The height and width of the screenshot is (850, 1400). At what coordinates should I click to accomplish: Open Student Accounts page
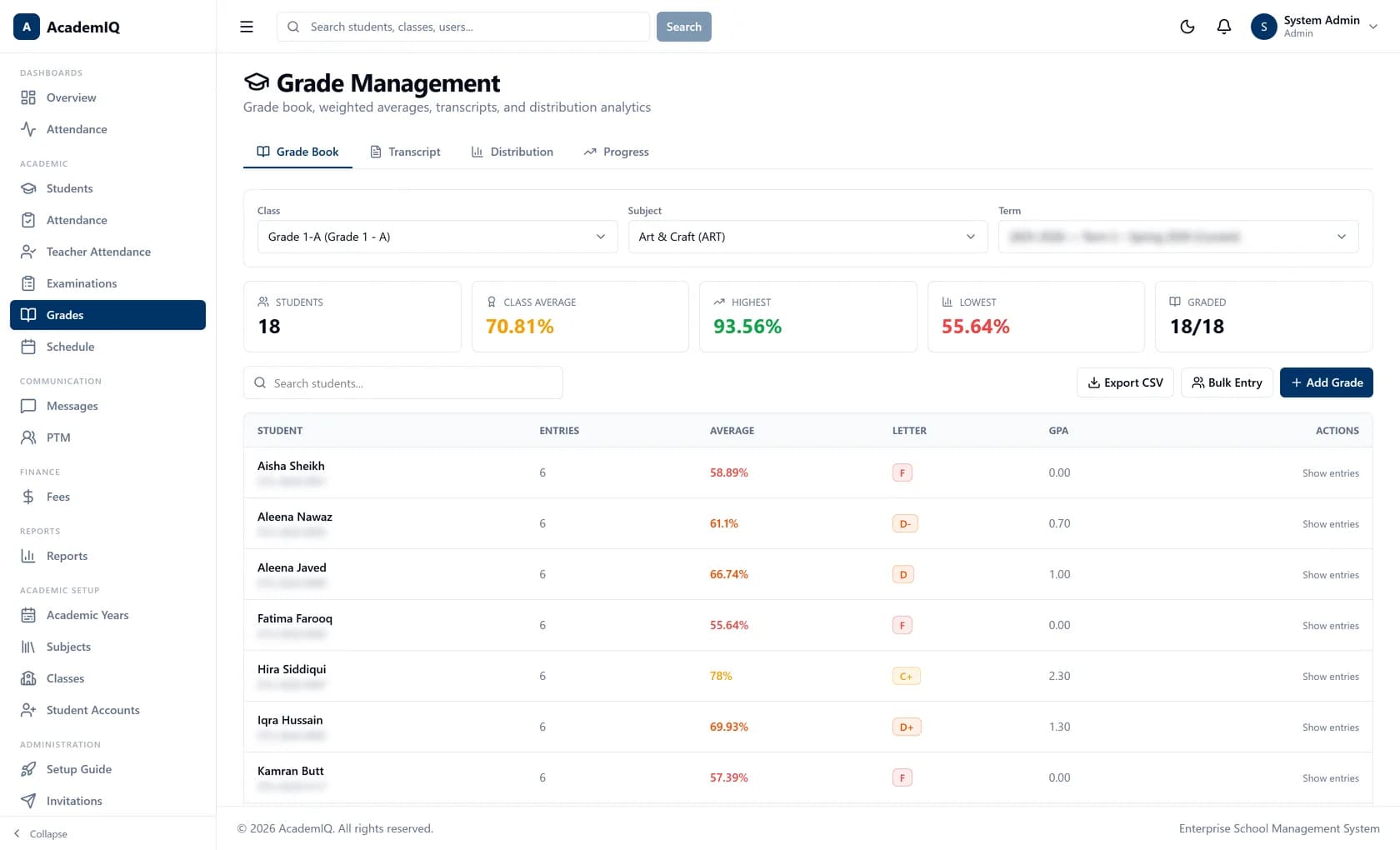tap(107, 710)
